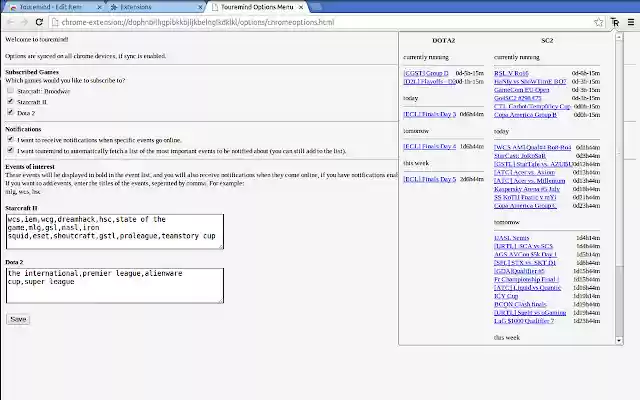640x400 pixels.
Task: Toggle automatically fetch important events checkbox
Action: coord(10,150)
